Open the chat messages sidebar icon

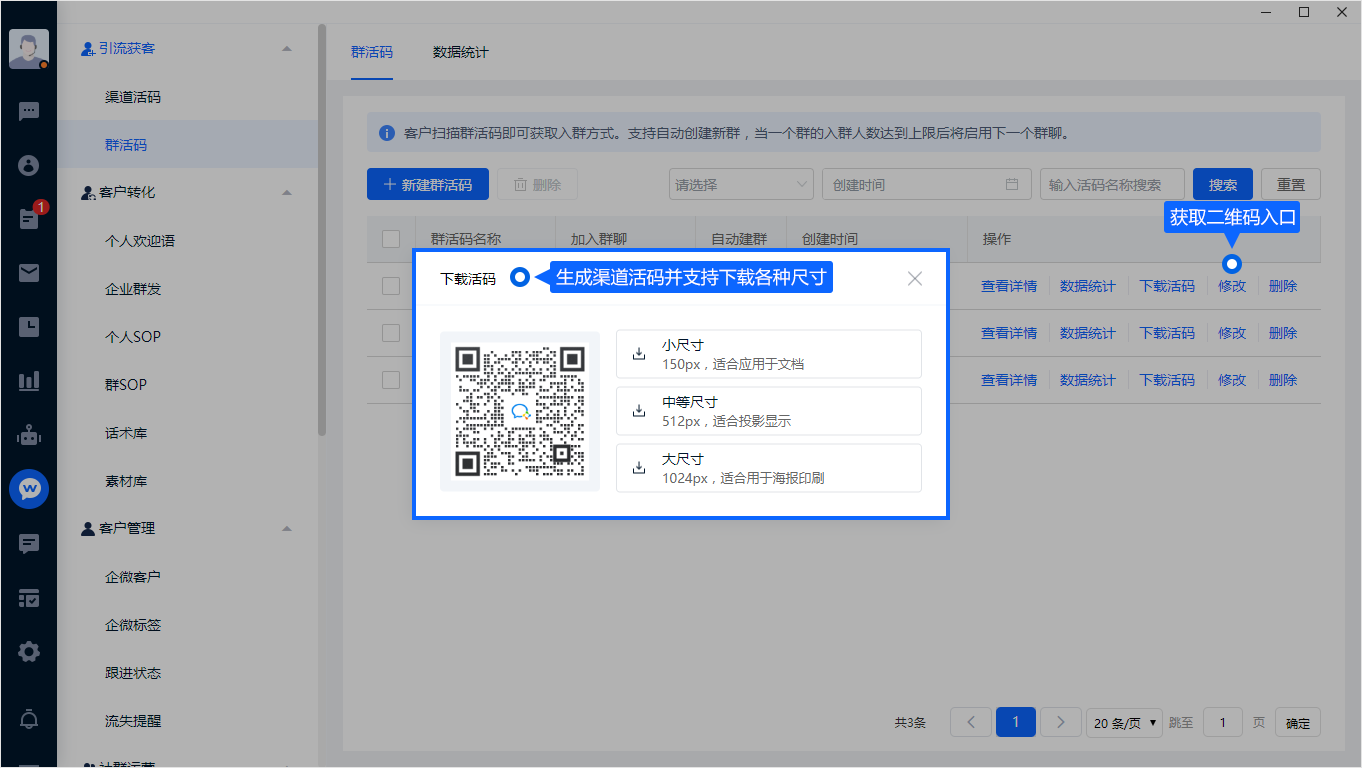(x=29, y=111)
